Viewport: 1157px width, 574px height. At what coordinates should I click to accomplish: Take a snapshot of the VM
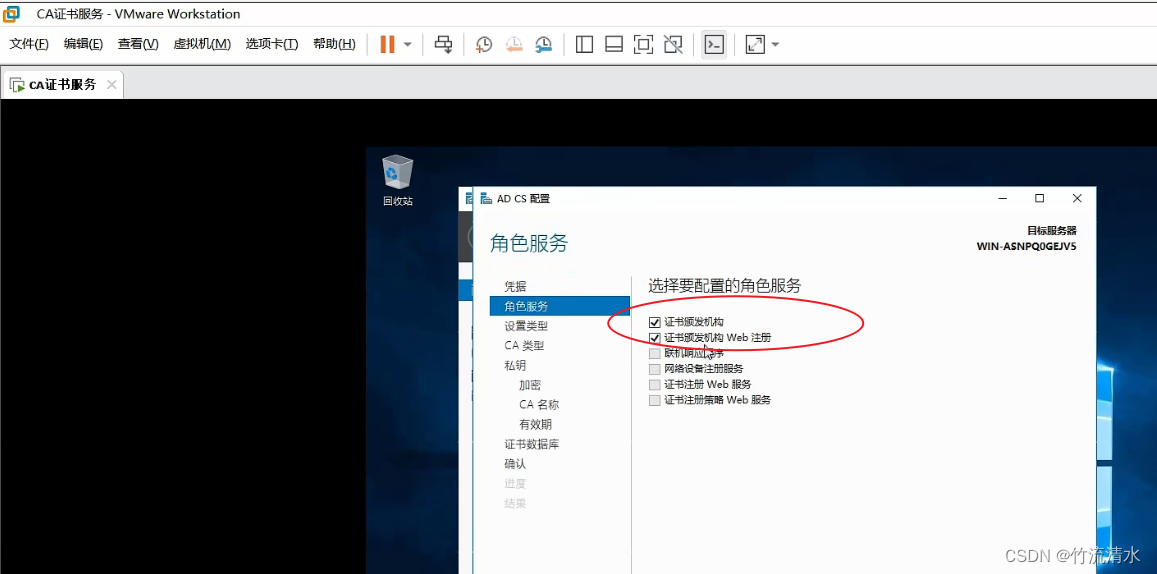(484, 44)
